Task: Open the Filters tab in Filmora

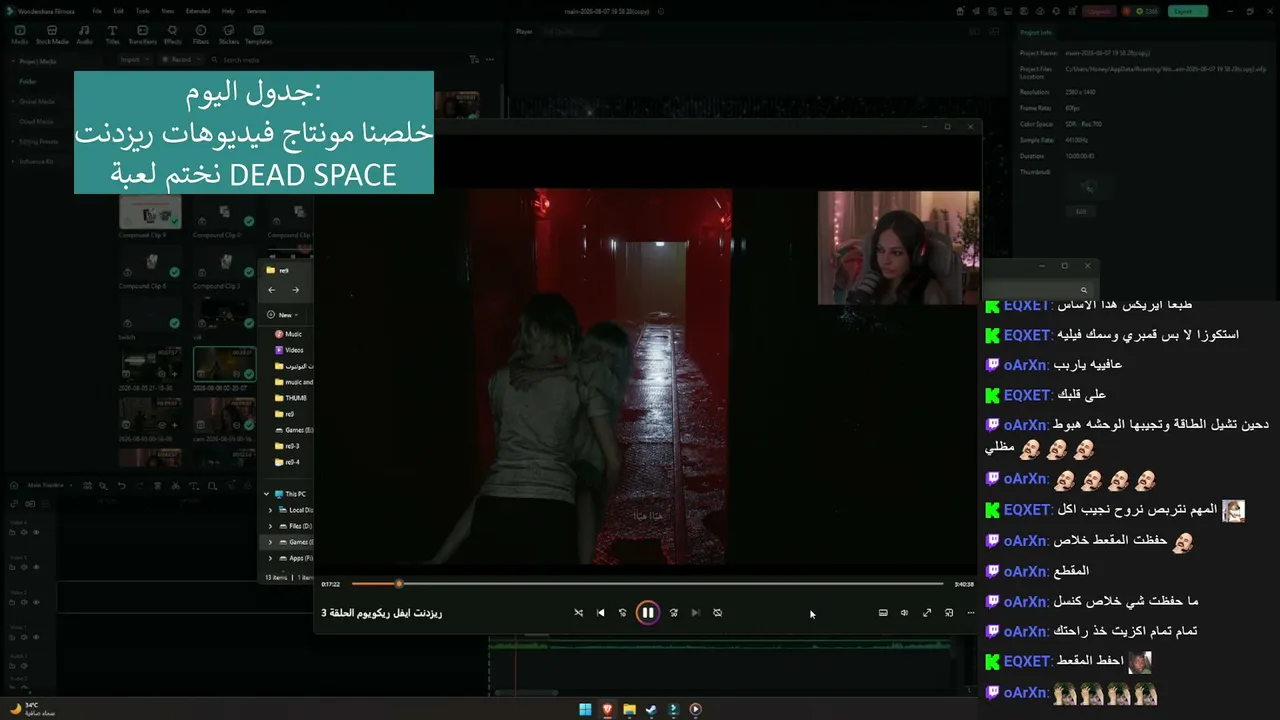Action: pos(201,35)
